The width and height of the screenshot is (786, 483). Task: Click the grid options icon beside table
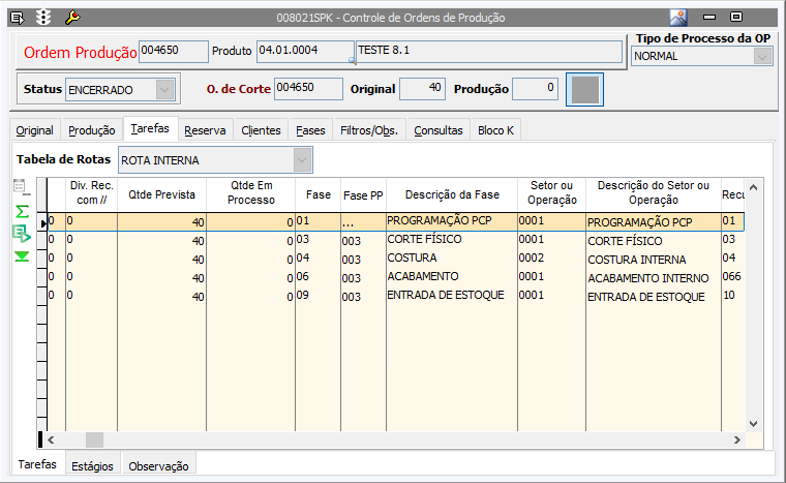coord(21,187)
